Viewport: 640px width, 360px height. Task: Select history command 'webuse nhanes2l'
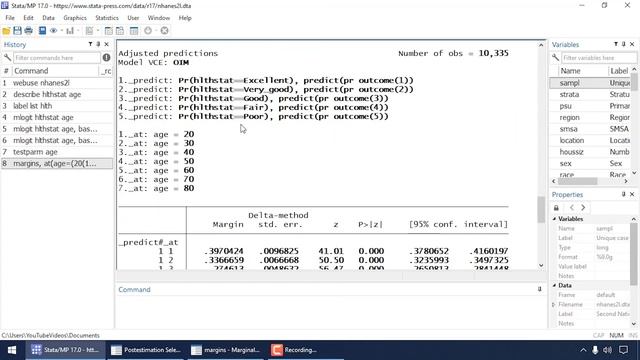click(x=57, y=83)
